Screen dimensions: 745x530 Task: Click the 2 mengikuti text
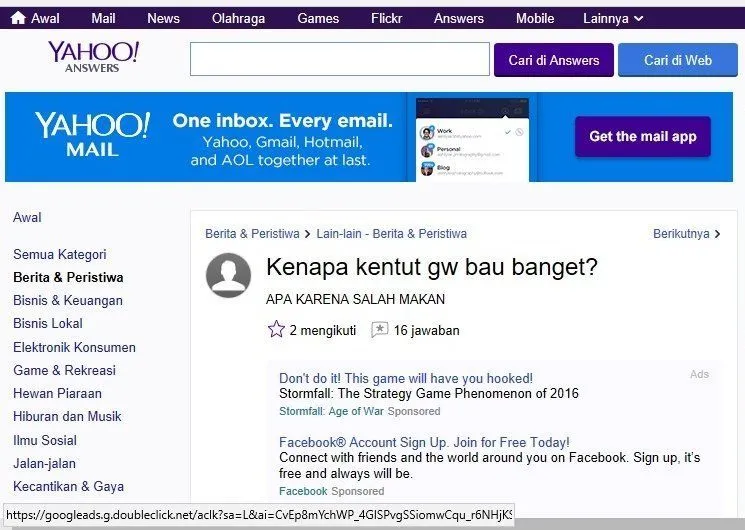(x=323, y=330)
